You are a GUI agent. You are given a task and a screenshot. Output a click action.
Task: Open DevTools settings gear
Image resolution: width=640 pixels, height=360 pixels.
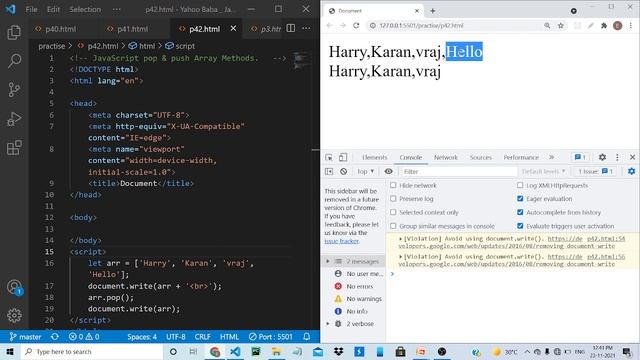pos(602,157)
